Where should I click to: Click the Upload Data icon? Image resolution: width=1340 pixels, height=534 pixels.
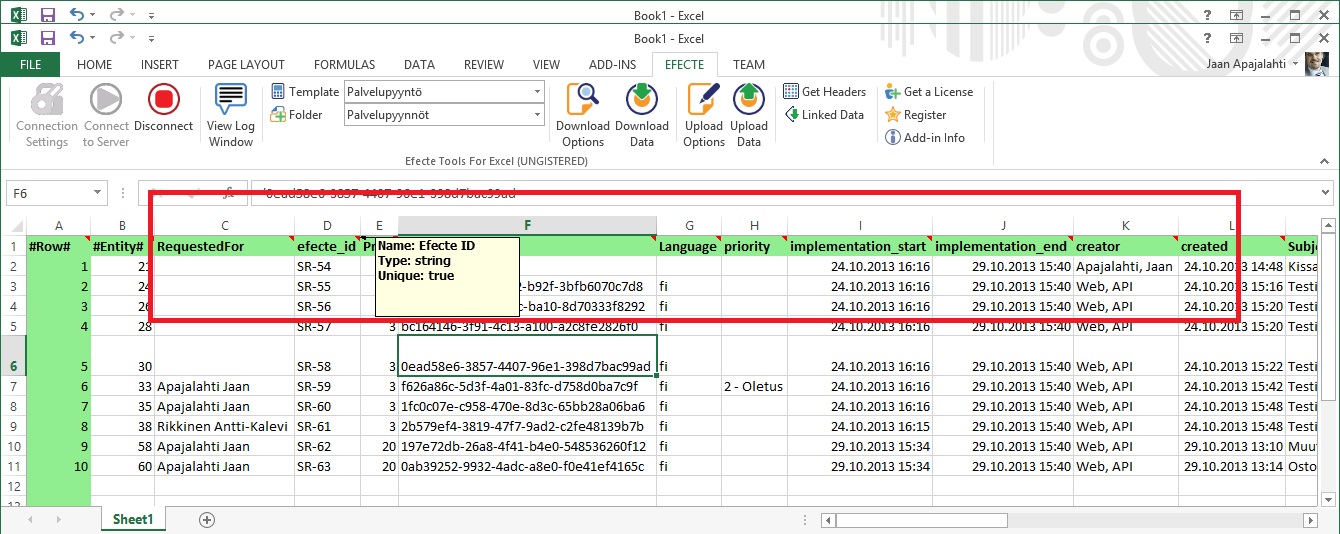click(749, 99)
